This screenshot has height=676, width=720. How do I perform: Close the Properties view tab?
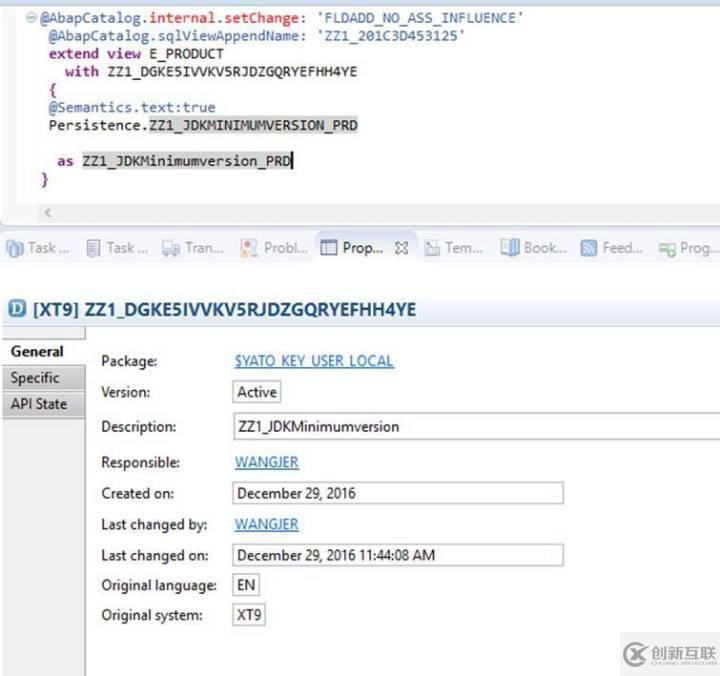click(x=401, y=248)
